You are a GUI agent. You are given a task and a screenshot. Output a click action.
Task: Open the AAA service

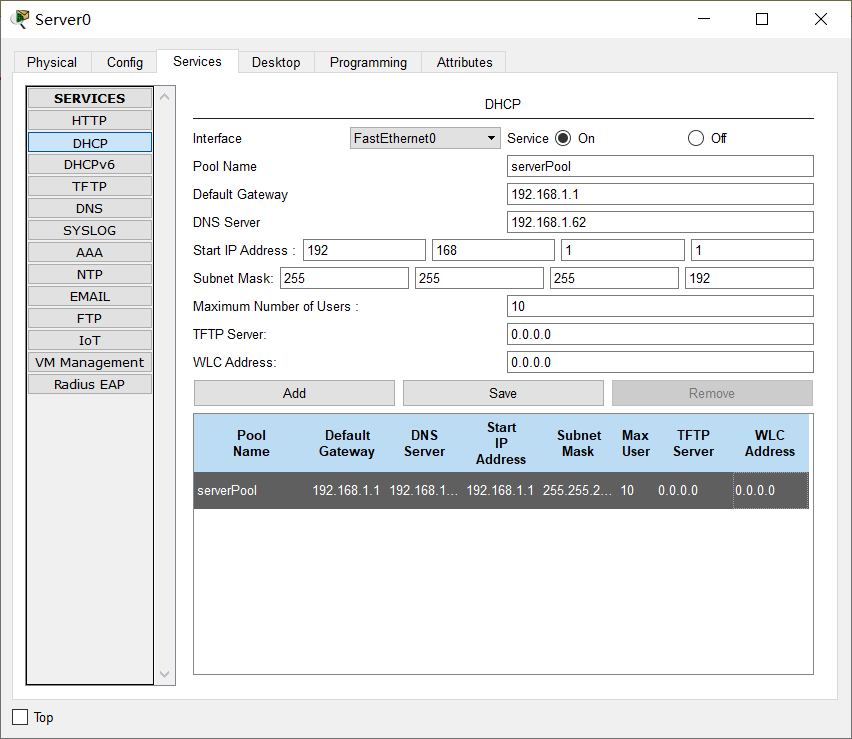pos(90,253)
